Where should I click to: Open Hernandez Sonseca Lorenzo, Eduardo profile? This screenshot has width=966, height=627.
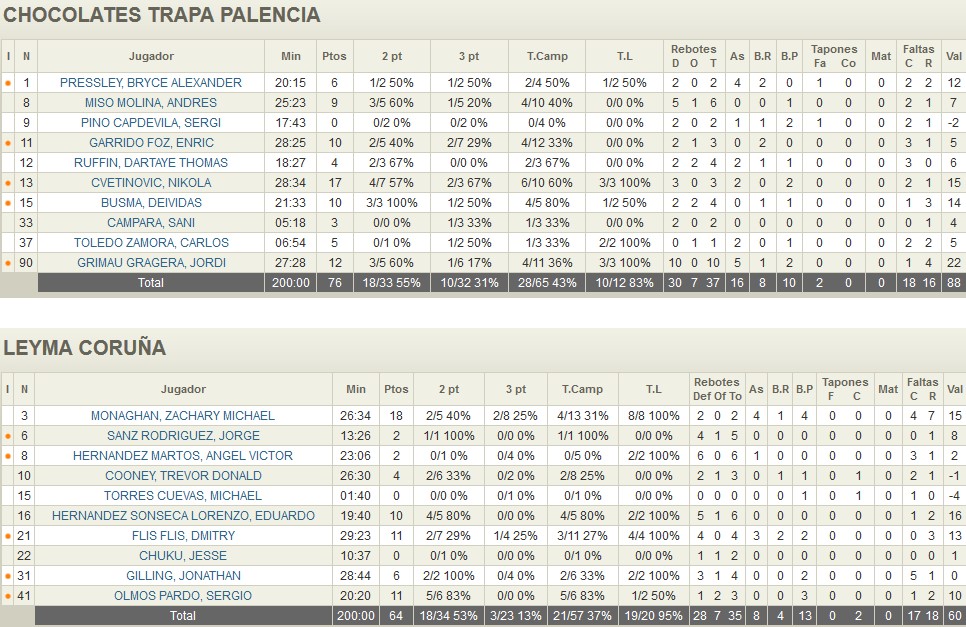coord(183,516)
